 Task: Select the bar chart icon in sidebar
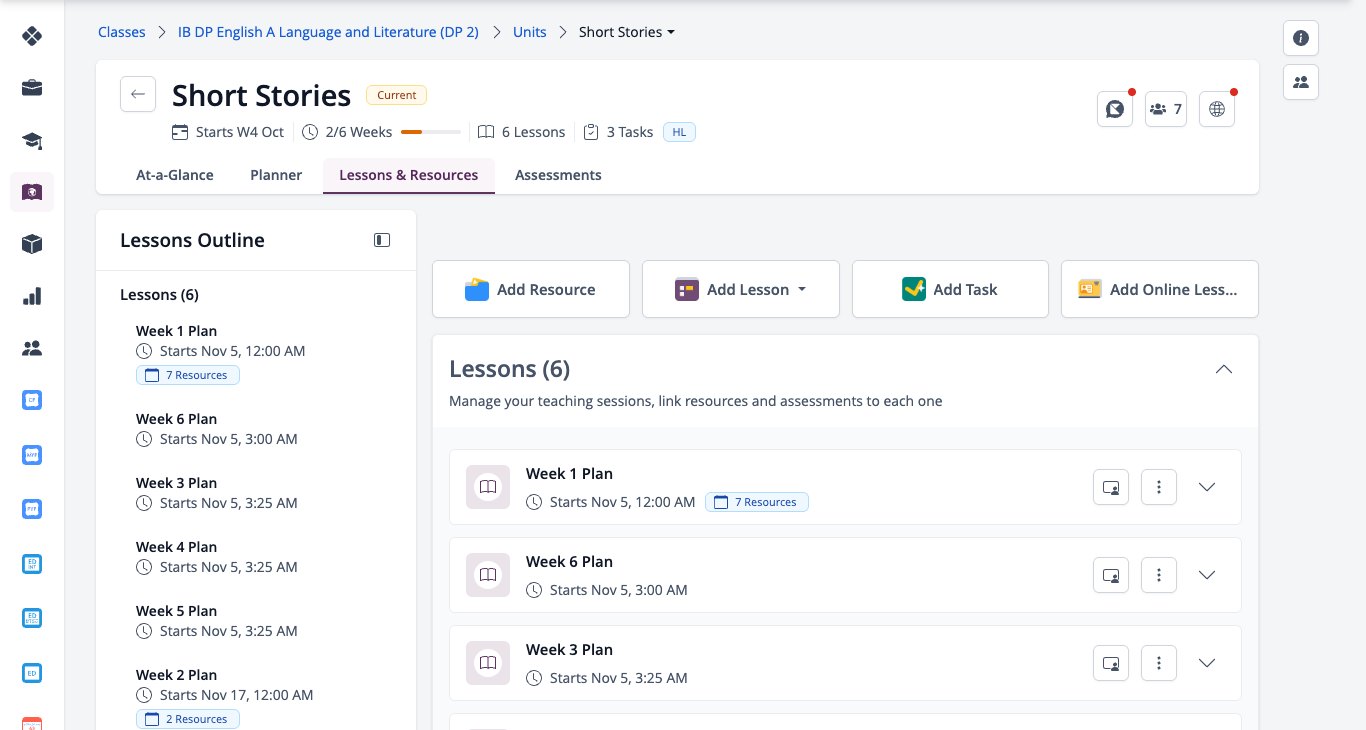point(32,296)
